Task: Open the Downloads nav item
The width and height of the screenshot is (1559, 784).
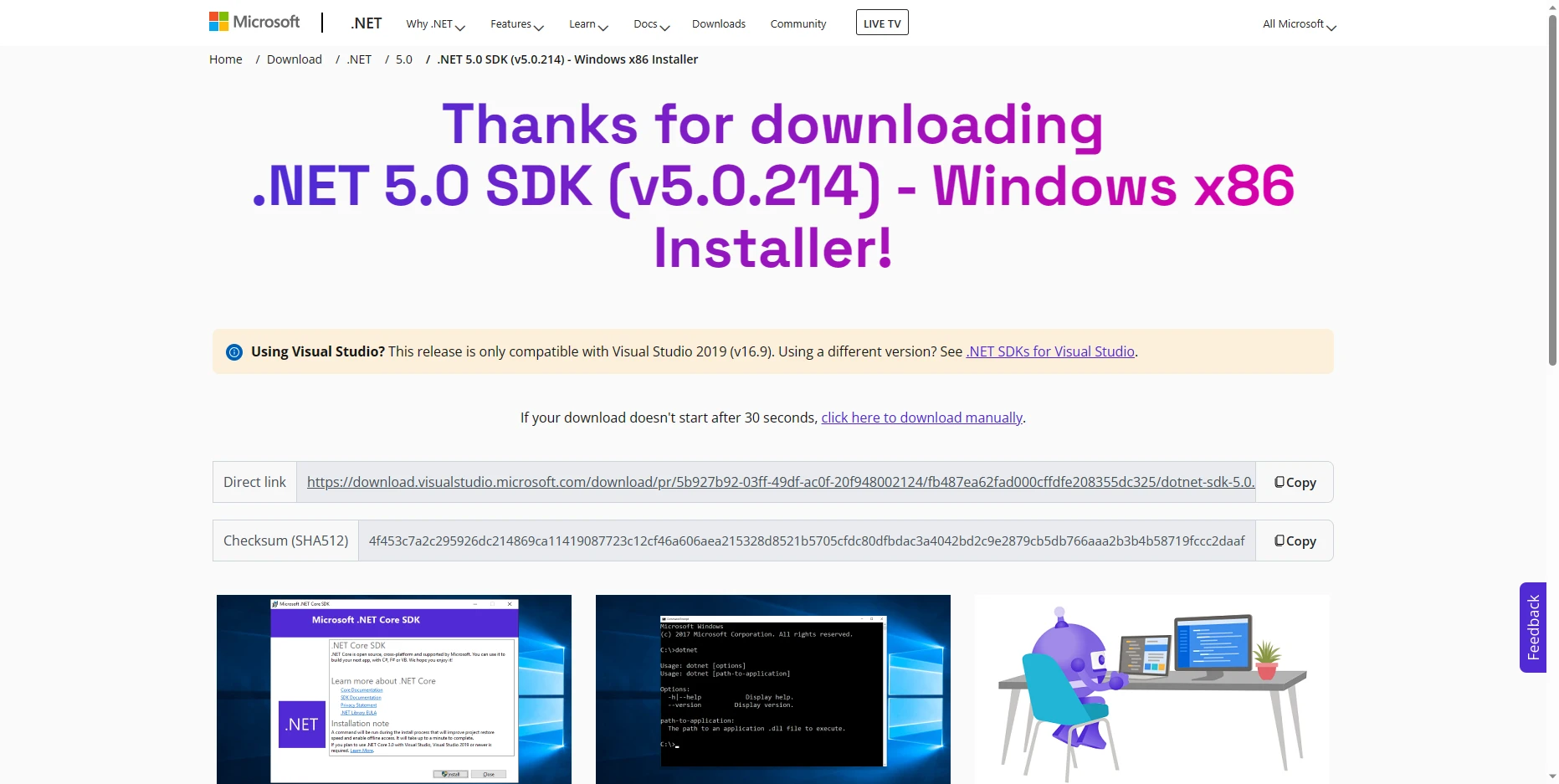Action: click(719, 24)
